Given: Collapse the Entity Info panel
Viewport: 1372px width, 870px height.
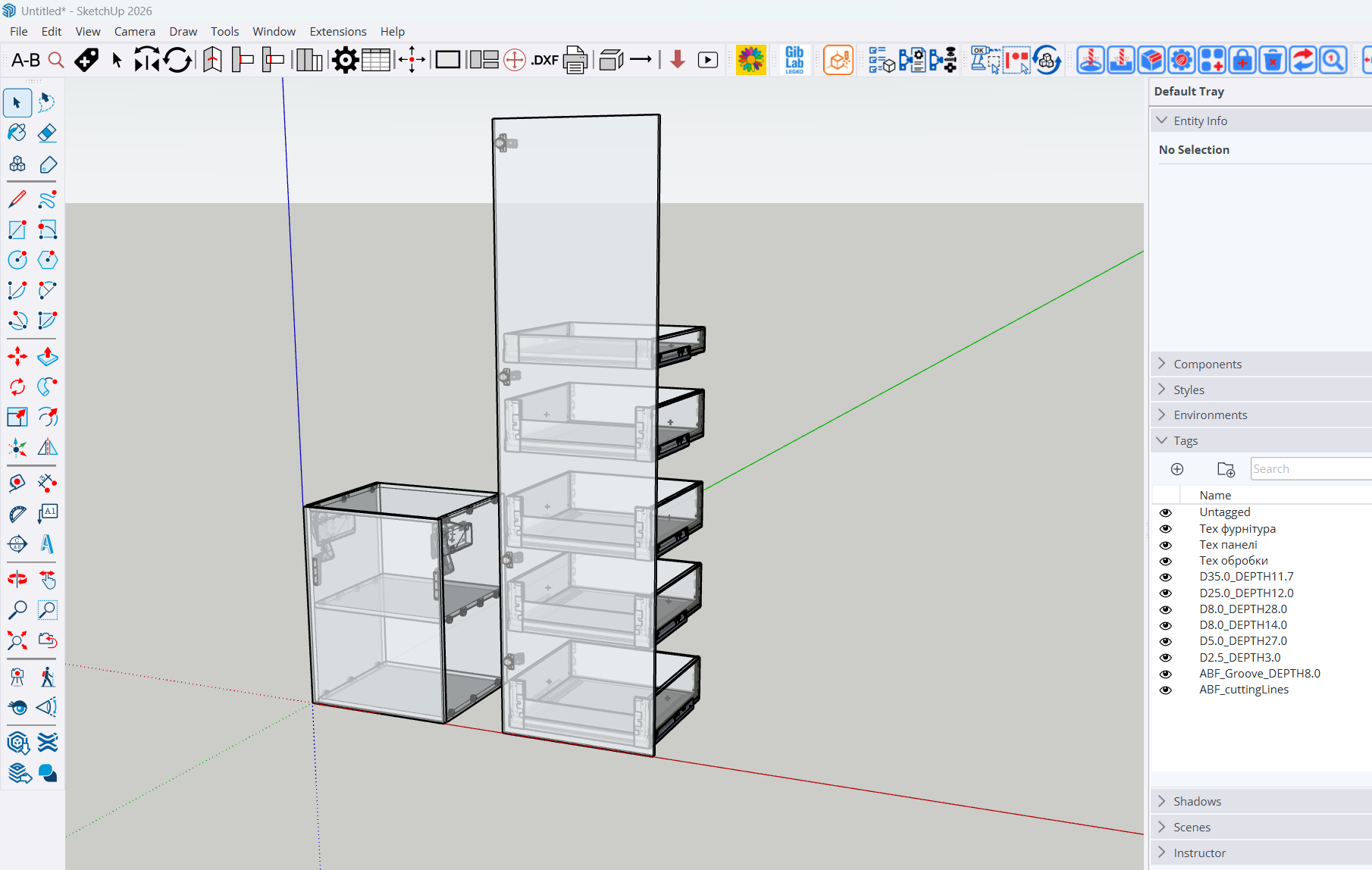Looking at the screenshot, I should pos(1163,120).
